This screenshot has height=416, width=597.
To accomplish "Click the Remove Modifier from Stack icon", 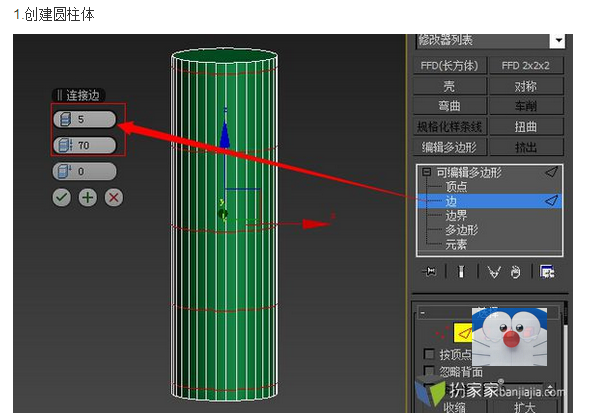I will coord(515,272).
